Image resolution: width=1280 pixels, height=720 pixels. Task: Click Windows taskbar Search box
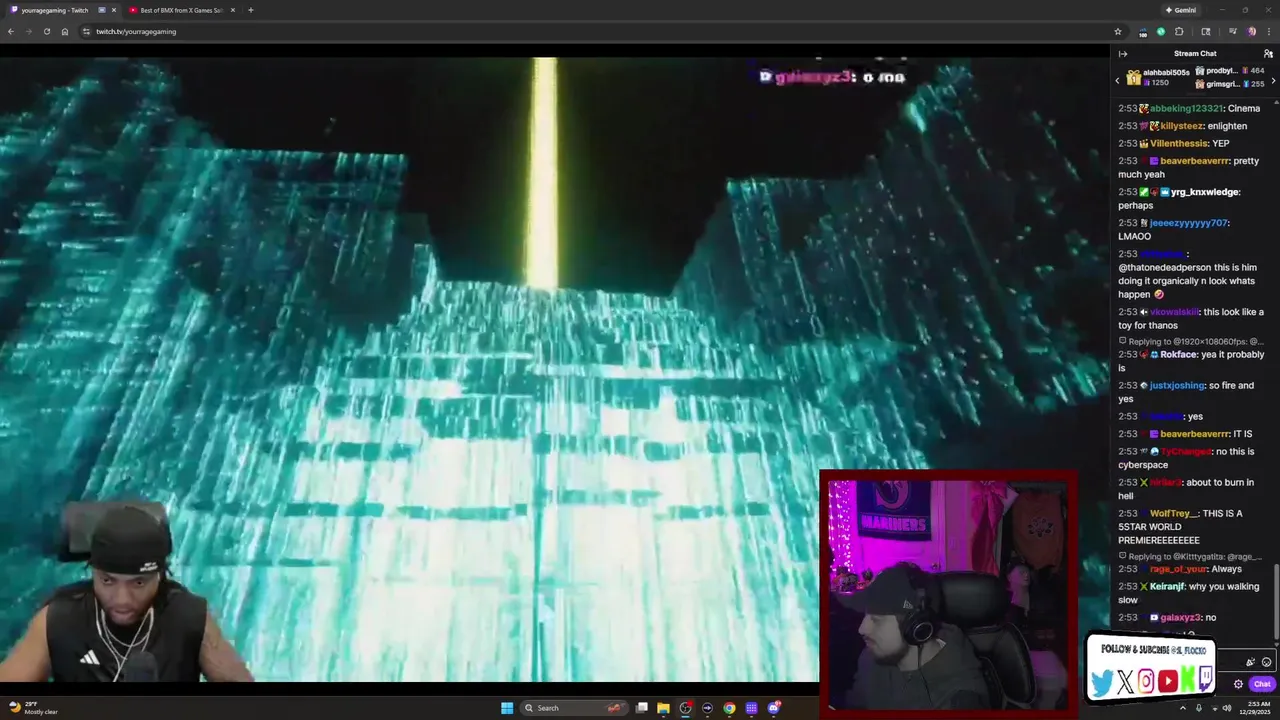coord(573,708)
